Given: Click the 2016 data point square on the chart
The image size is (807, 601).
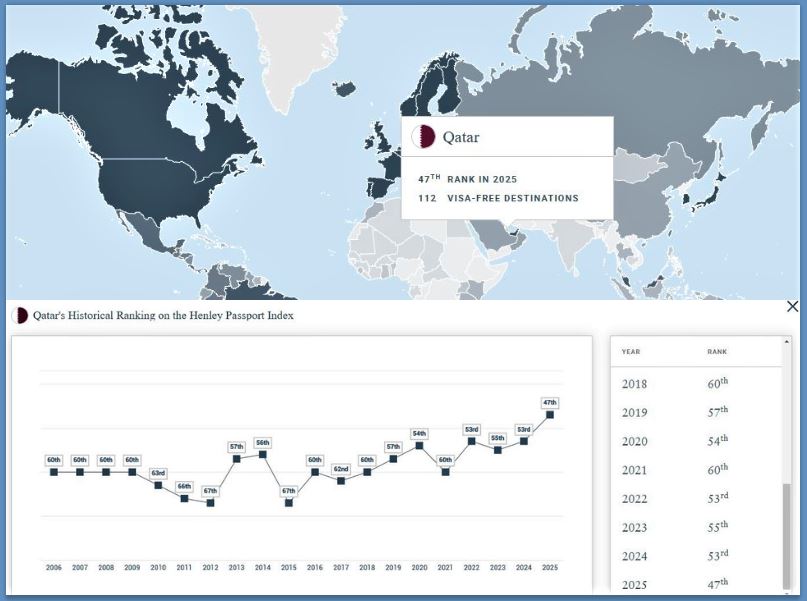Looking at the screenshot, I should click(x=315, y=472).
